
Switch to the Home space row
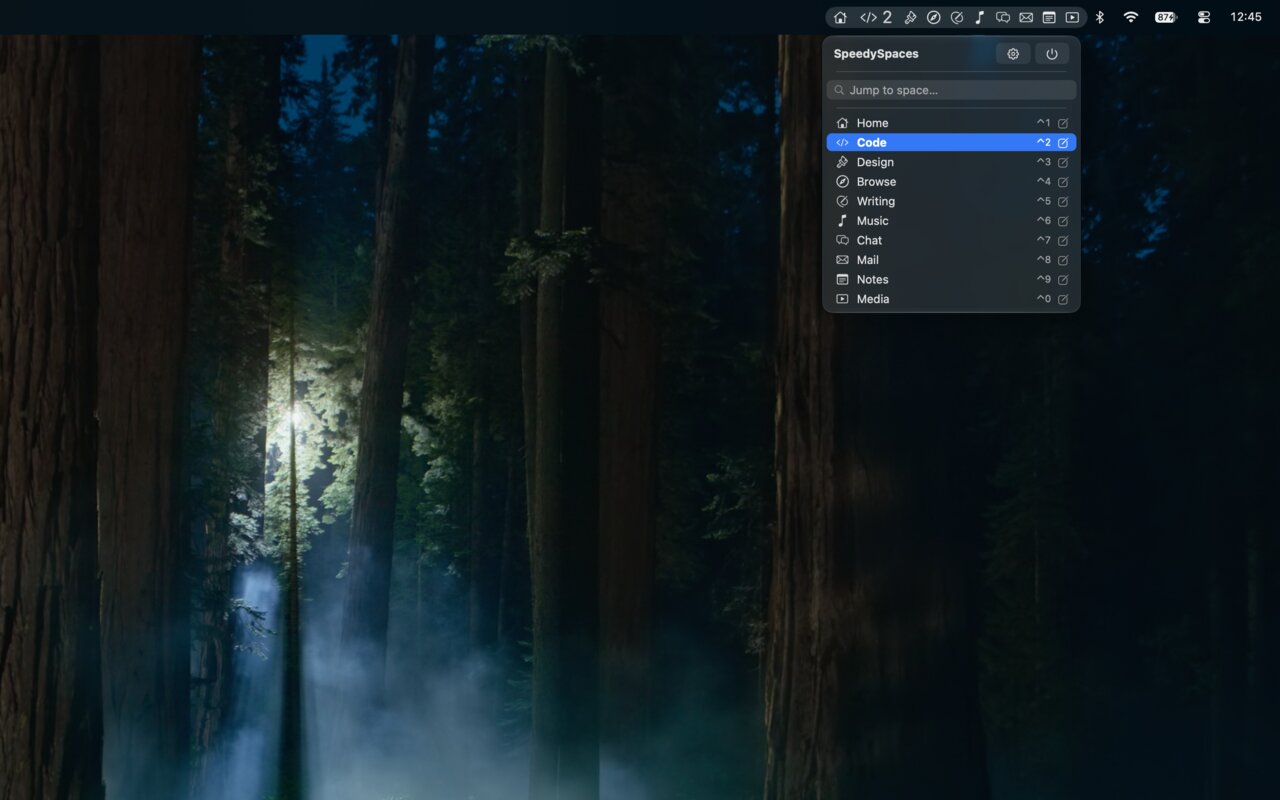(952, 123)
